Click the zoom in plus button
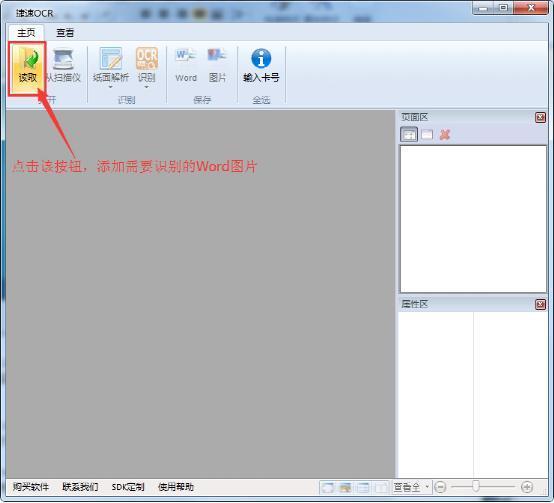Image resolution: width=554 pixels, height=503 pixels. pos(527,487)
